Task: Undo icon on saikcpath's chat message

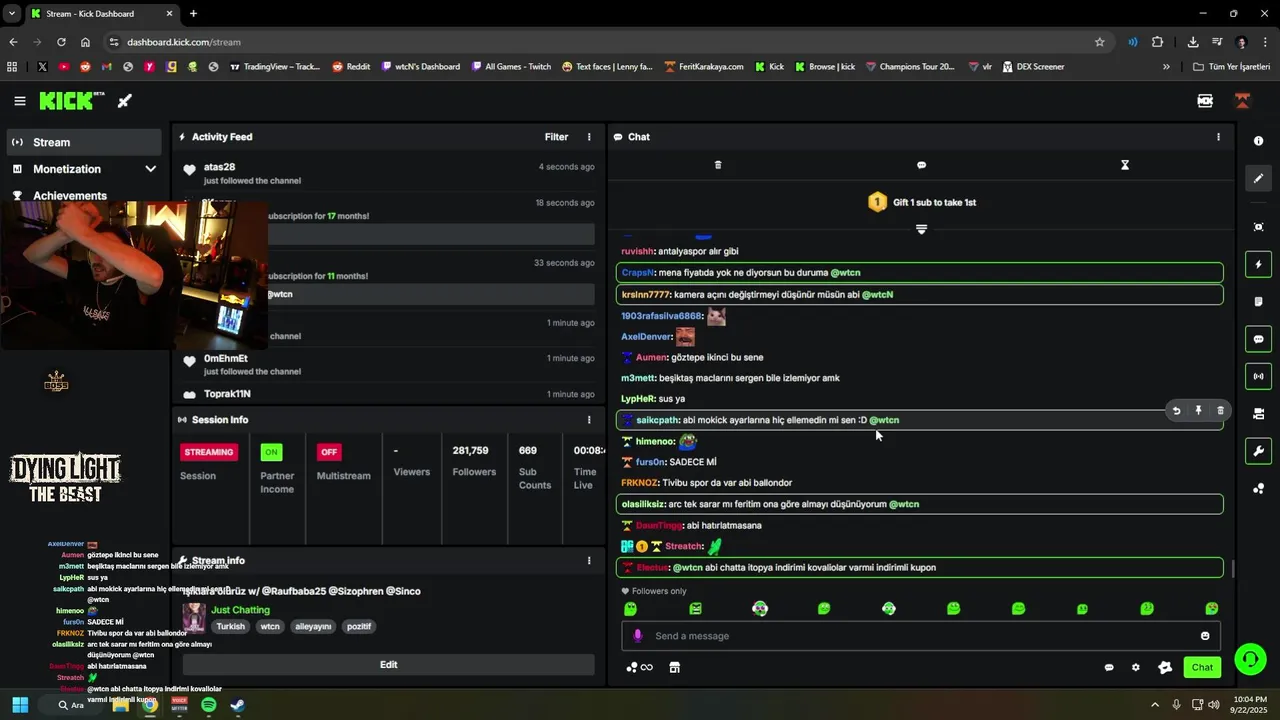Action: point(1176,411)
